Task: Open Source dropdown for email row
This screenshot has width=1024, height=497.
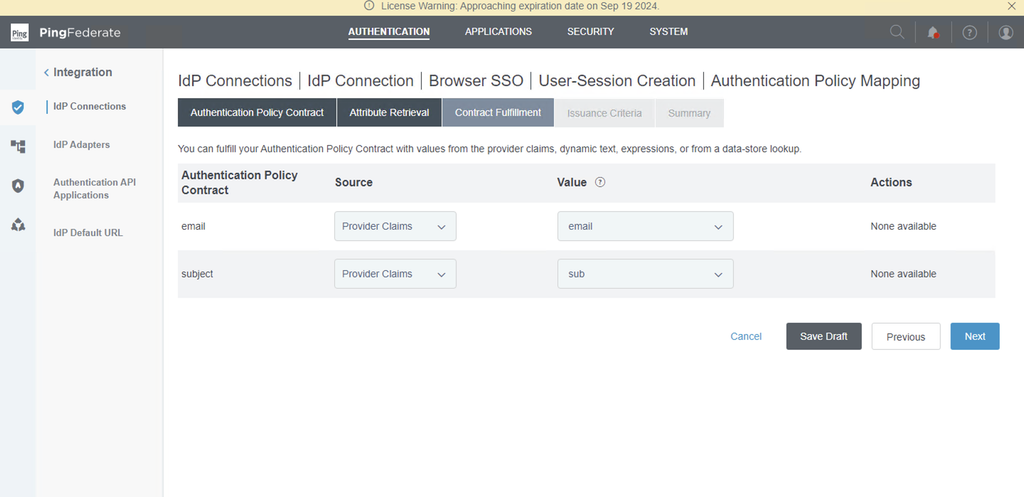Action: pos(395,227)
